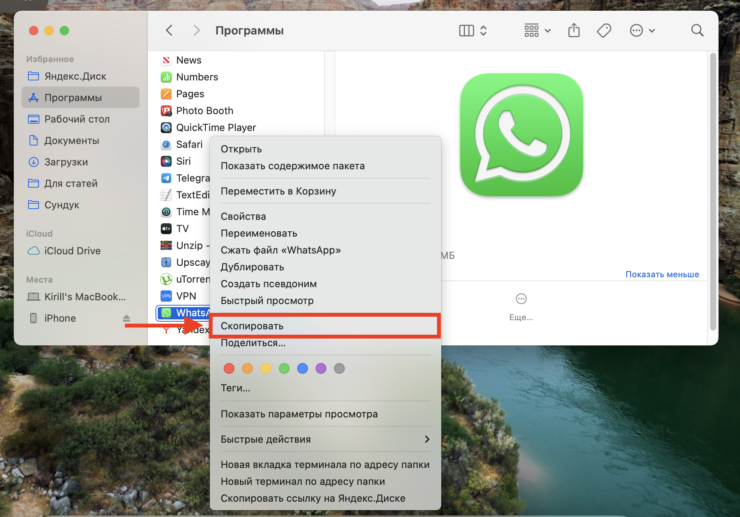Choose Показать содержимое пакета

[x=325, y=166]
